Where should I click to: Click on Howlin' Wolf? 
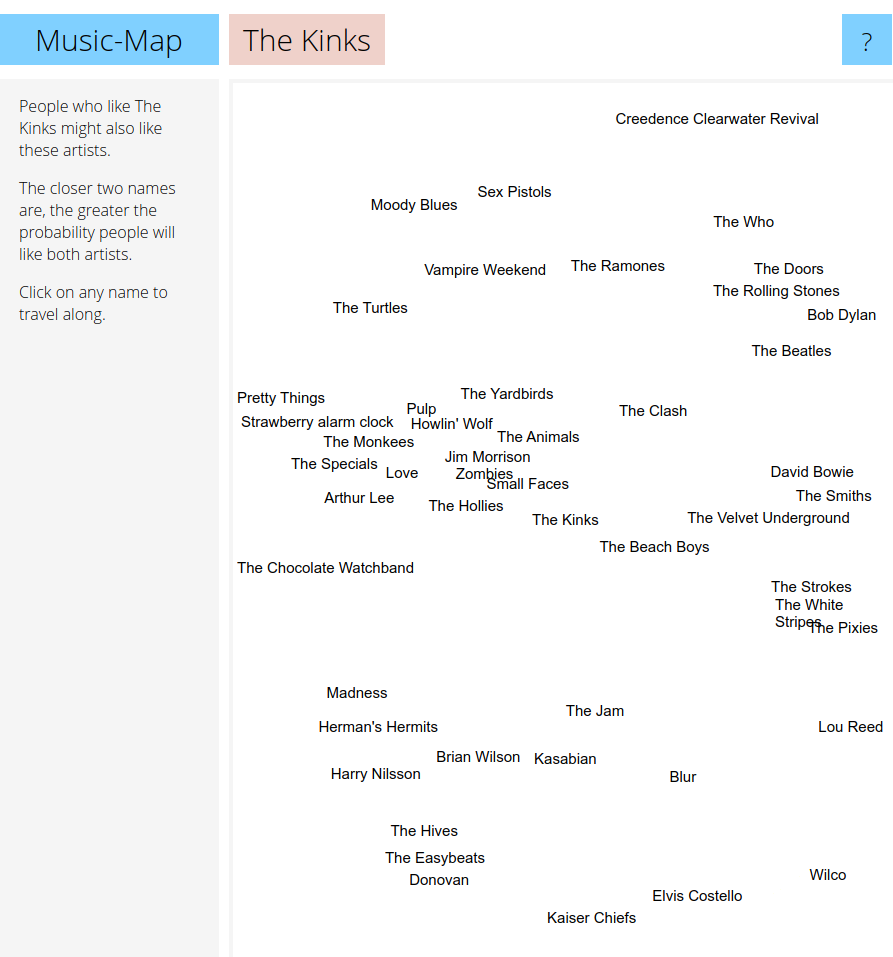(x=451, y=423)
